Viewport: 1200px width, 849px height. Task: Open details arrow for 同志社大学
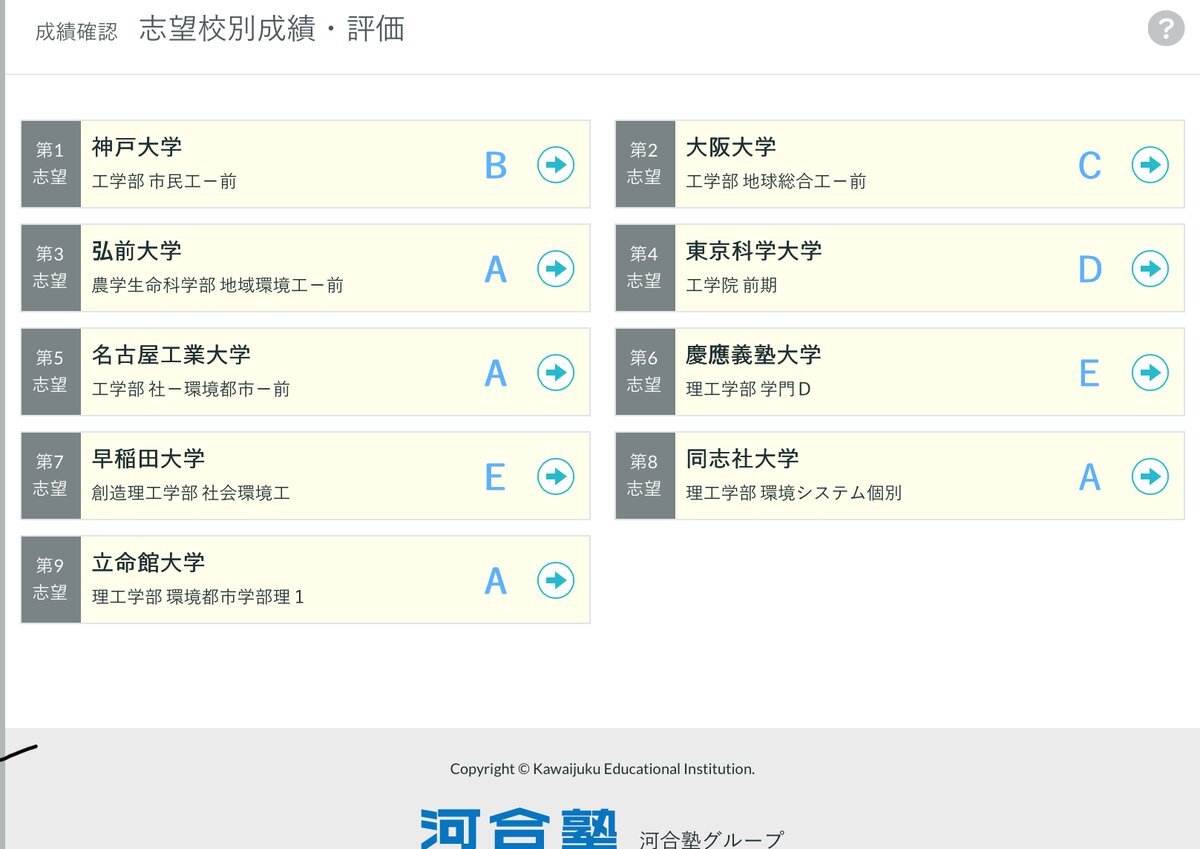pos(1150,477)
